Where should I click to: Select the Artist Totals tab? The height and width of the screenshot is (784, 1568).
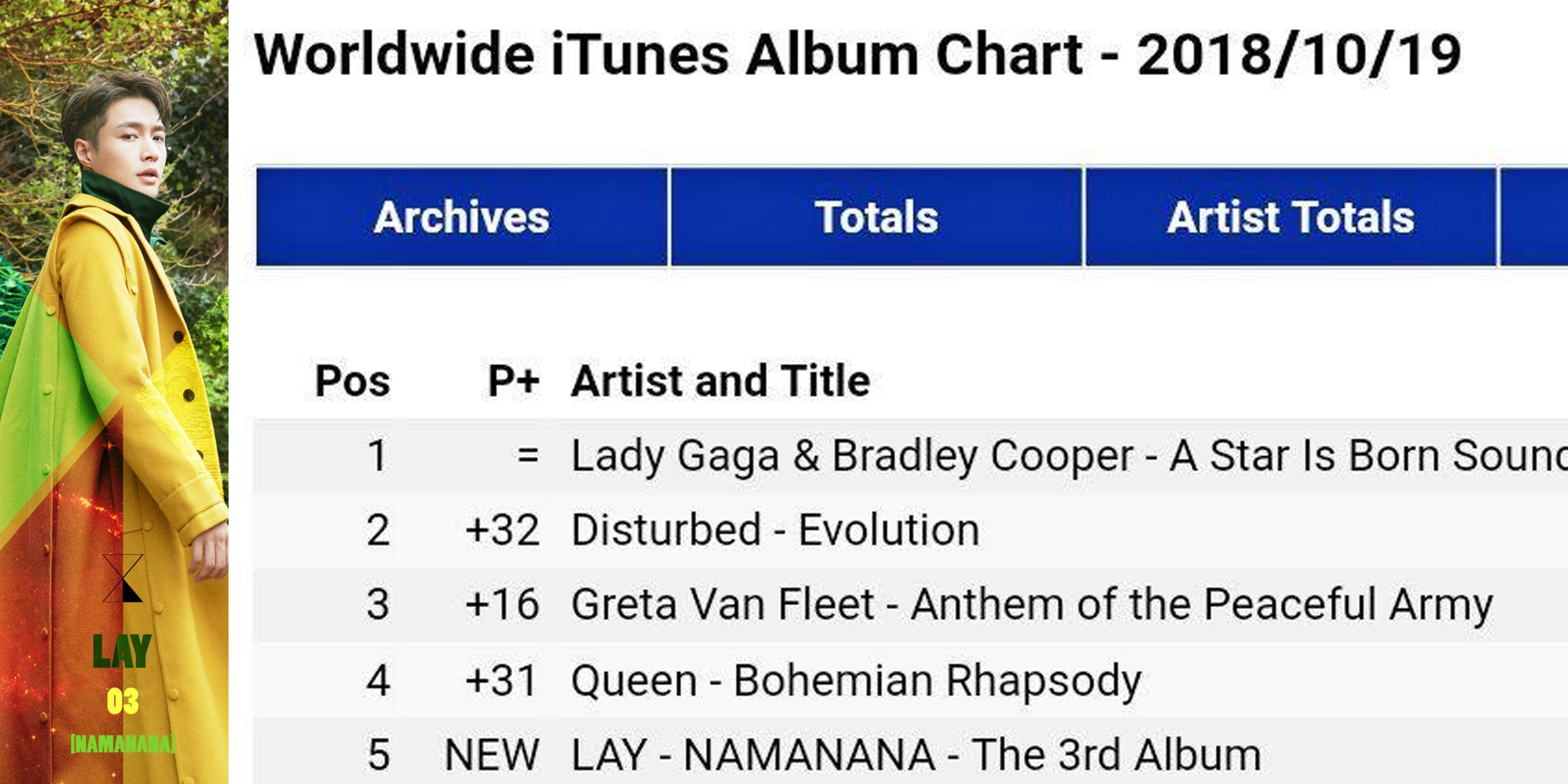click(x=1290, y=217)
